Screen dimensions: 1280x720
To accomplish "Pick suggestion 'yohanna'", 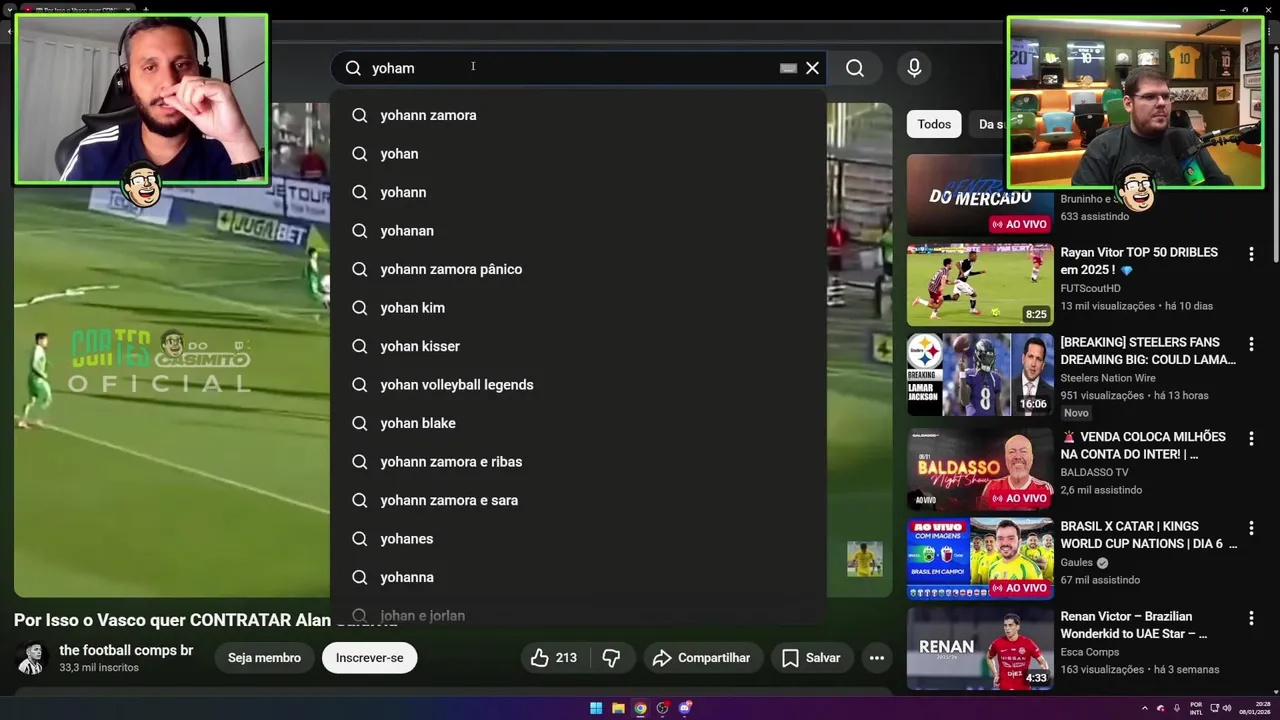I will (x=578, y=577).
